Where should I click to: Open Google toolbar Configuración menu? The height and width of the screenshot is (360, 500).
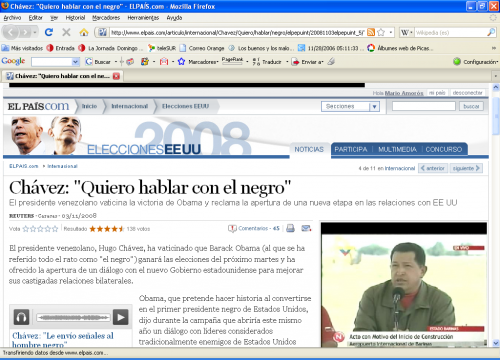point(476,62)
